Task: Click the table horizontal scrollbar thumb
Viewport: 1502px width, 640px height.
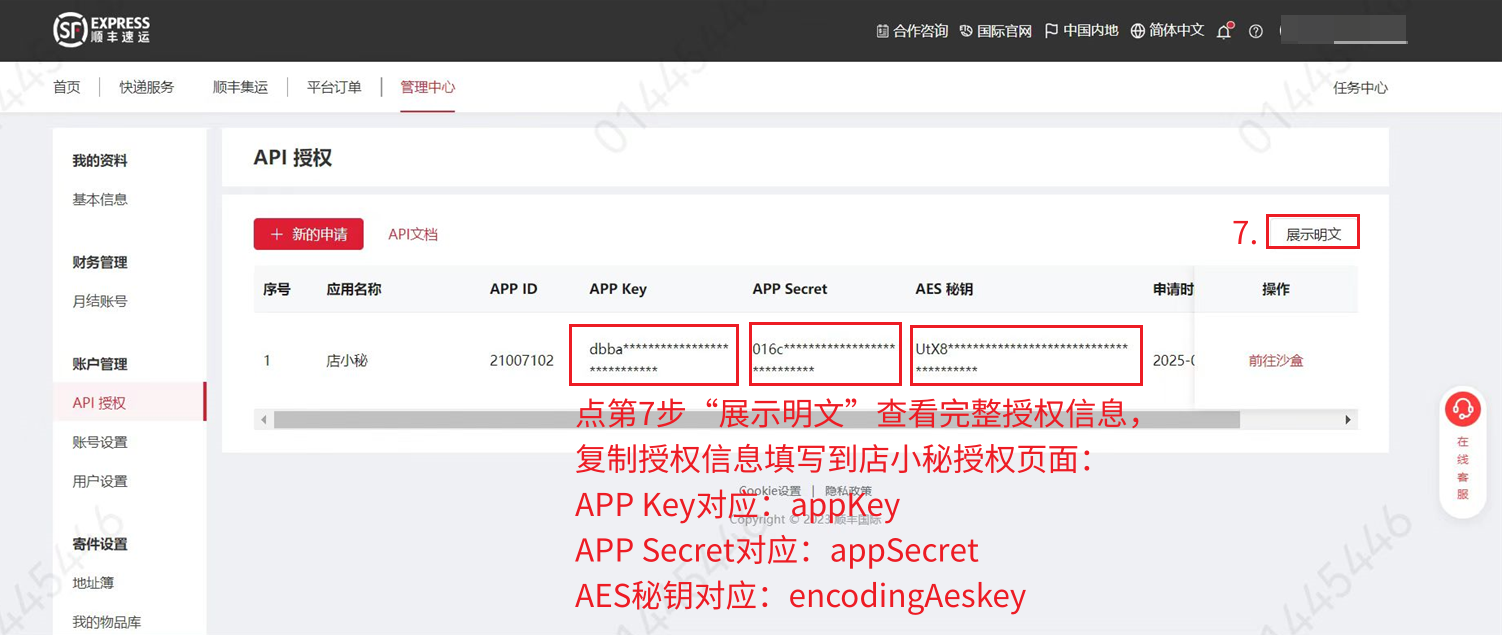Action: [x=756, y=420]
